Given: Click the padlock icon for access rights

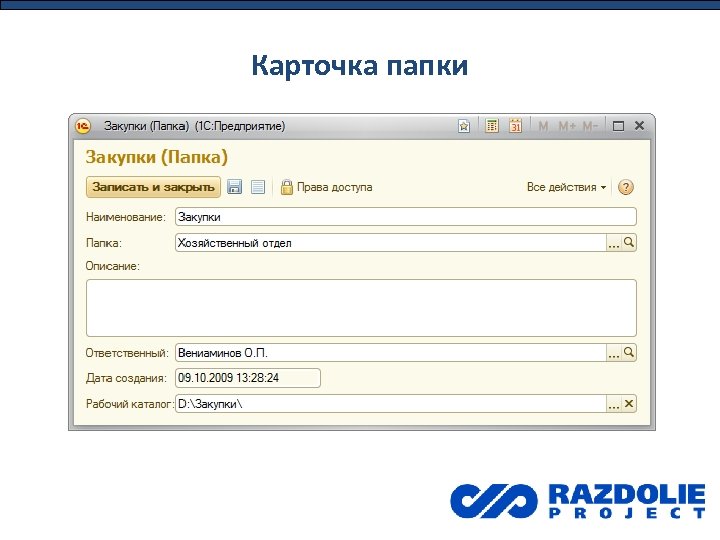Looking at the screenshot, I should pyautogui.click(x=287, y=187).
